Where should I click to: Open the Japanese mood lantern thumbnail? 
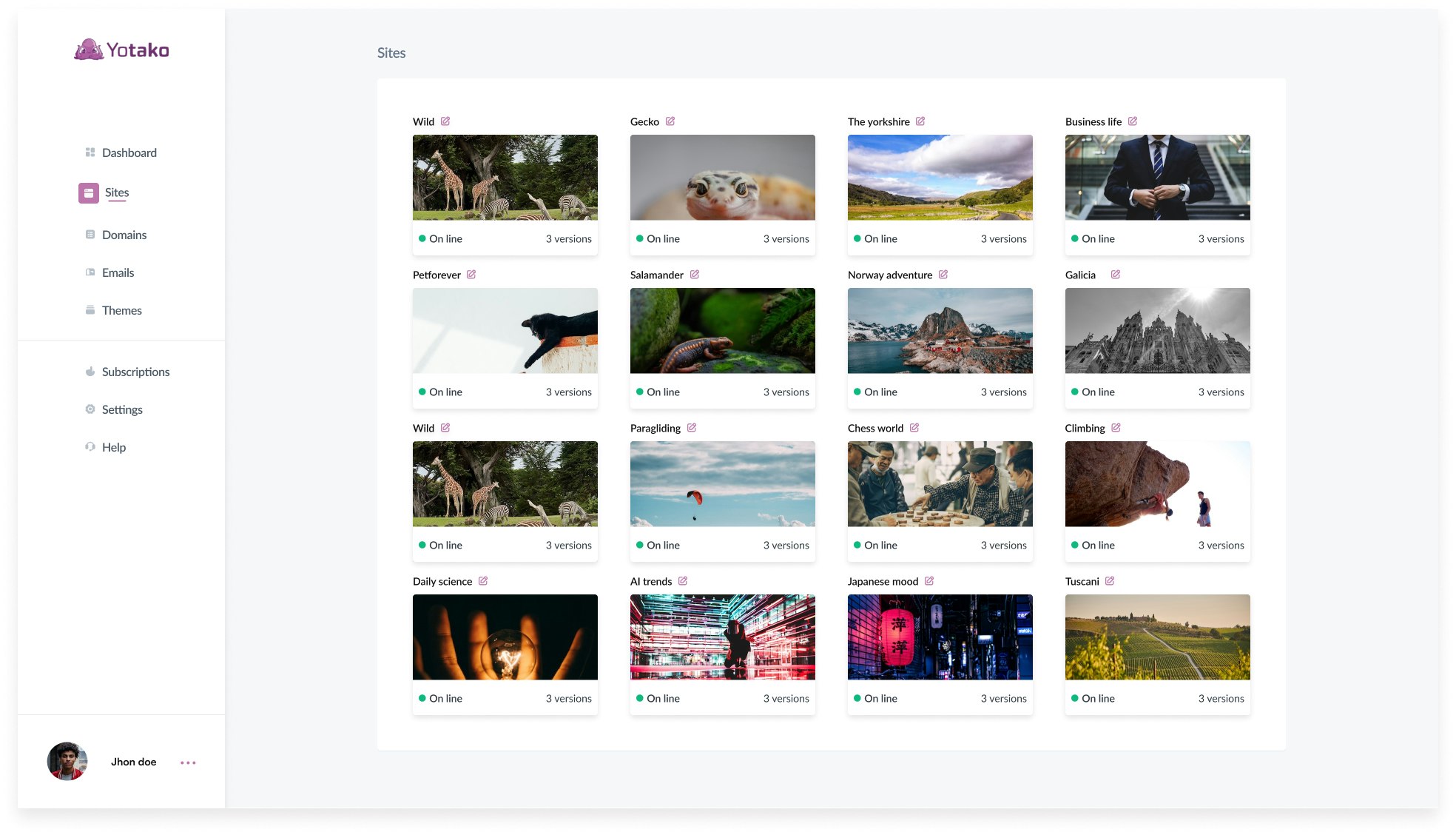pos(940,637)
